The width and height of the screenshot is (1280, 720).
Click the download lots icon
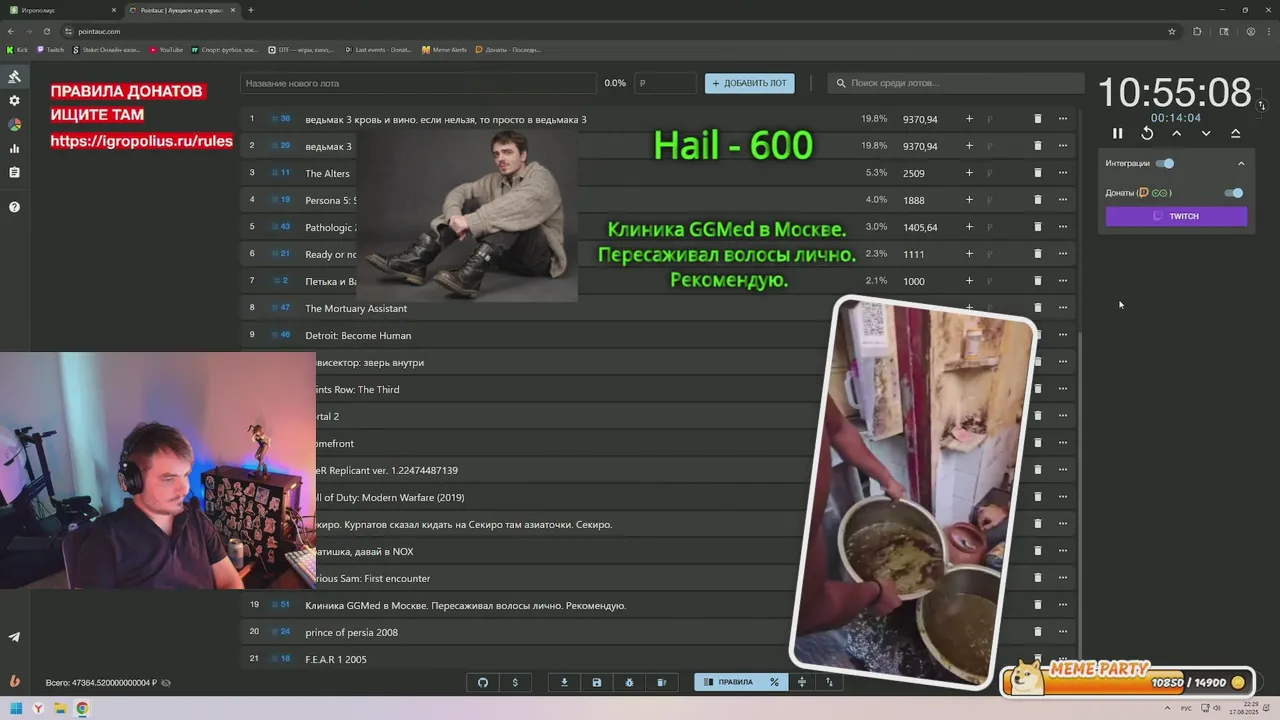point(564,682)
